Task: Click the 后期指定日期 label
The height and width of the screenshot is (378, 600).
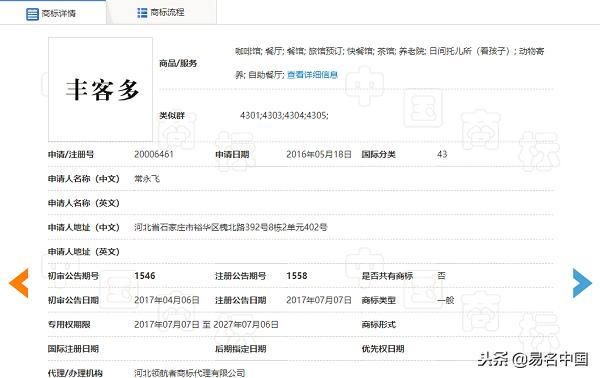Action: click(x=241, y=349)
